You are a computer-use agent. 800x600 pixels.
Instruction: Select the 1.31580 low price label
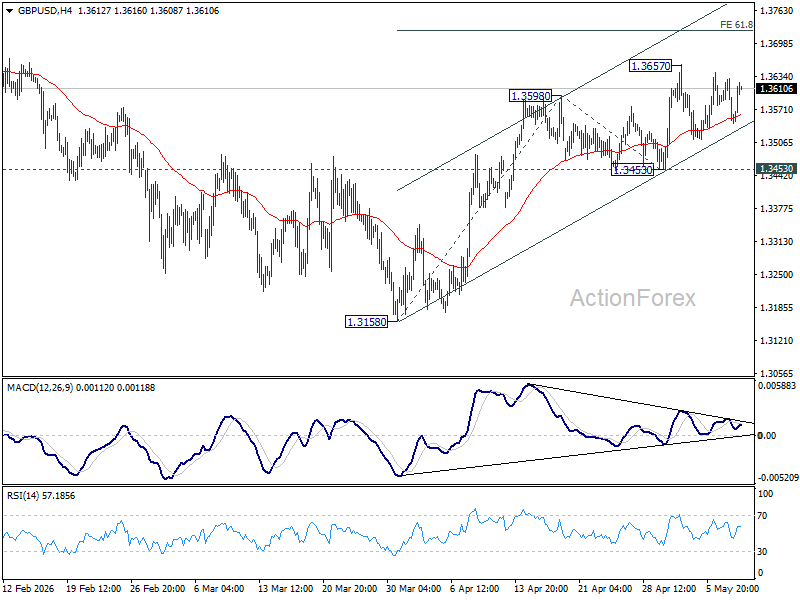(x=366, y=322)
